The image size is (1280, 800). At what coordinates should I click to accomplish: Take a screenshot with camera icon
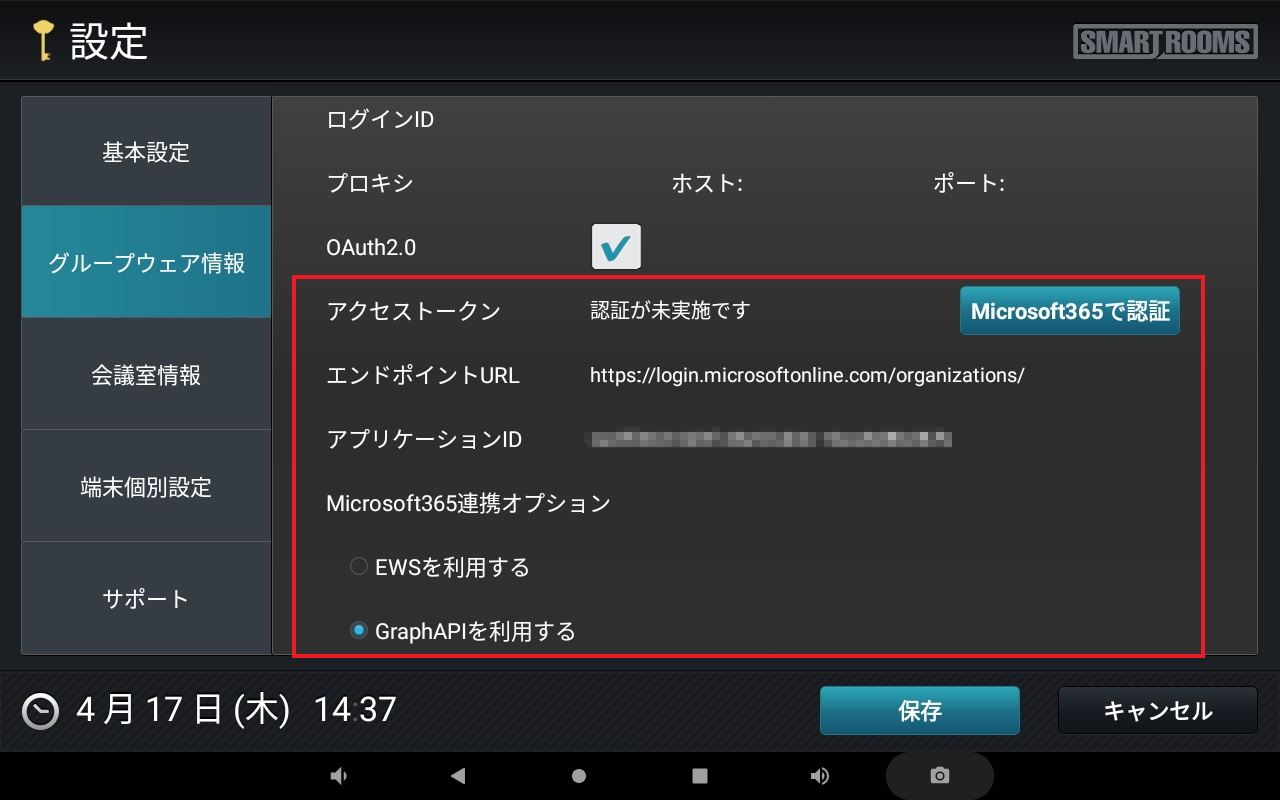tap(939, 776)
